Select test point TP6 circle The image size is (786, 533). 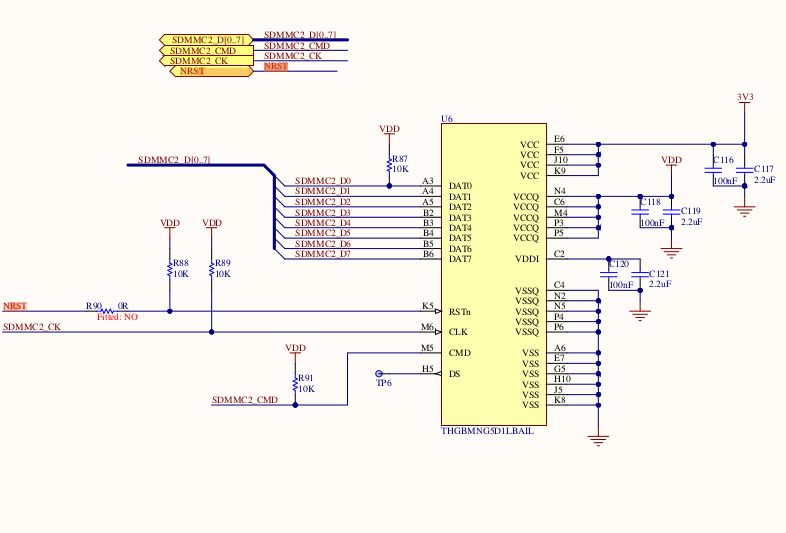point(379,374)
